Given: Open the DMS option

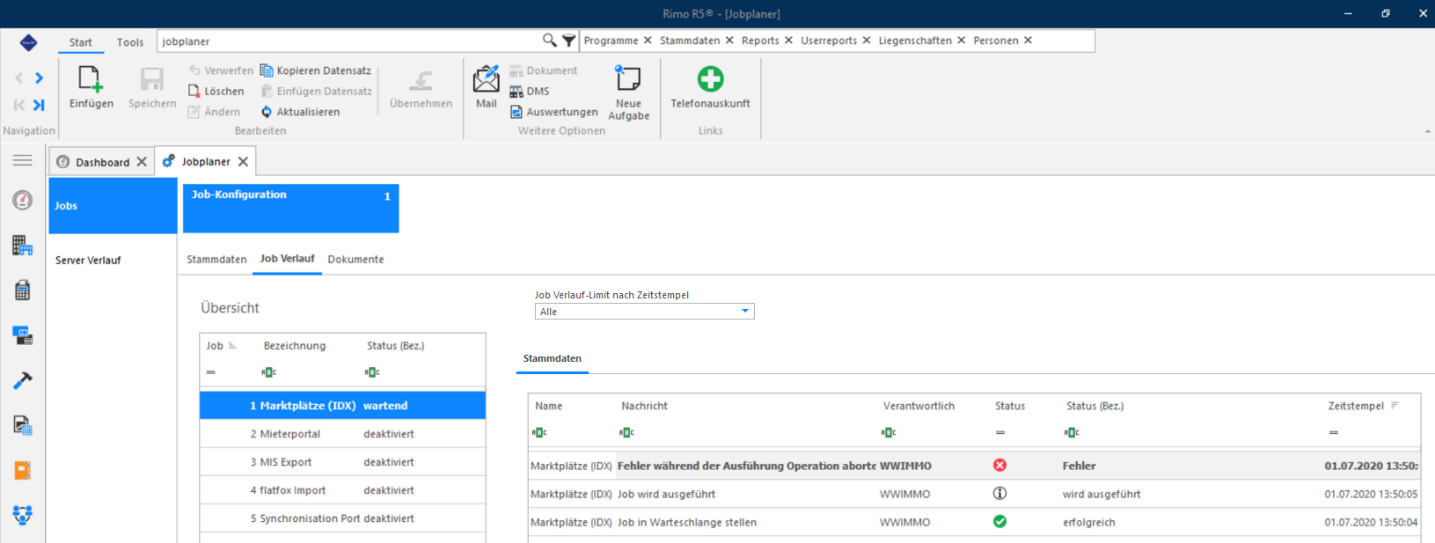Looking at the screenshot, I should (529, 91).
